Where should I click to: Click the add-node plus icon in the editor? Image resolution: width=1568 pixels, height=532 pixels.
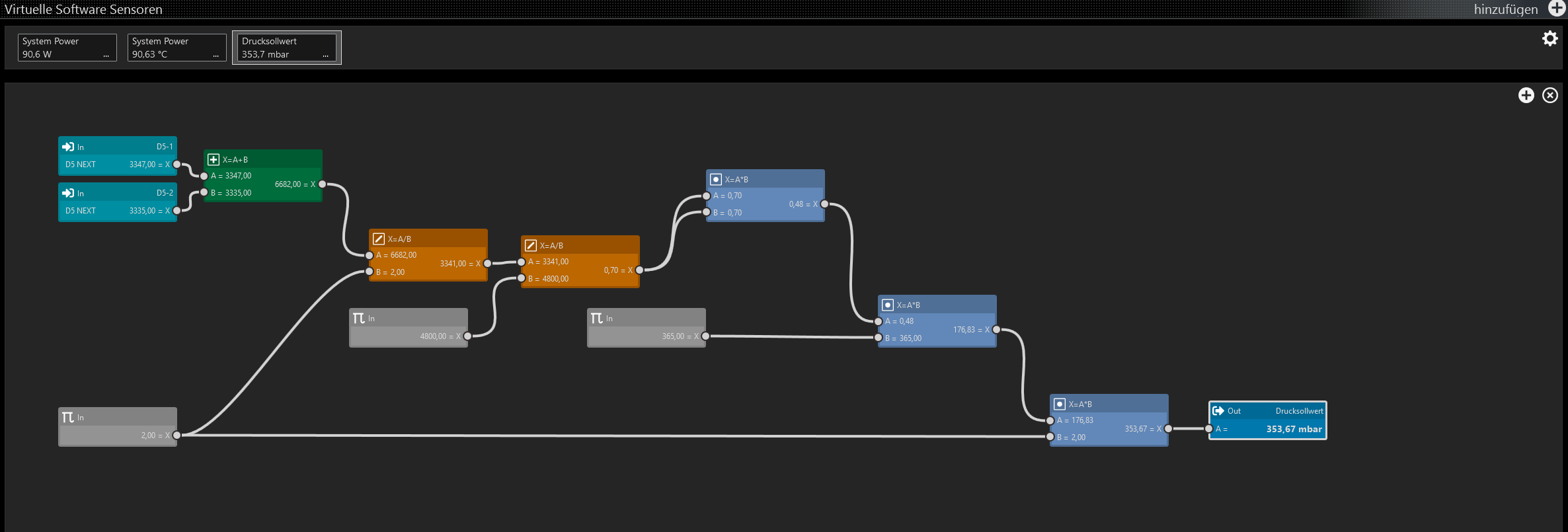[x=1526, y=95]
